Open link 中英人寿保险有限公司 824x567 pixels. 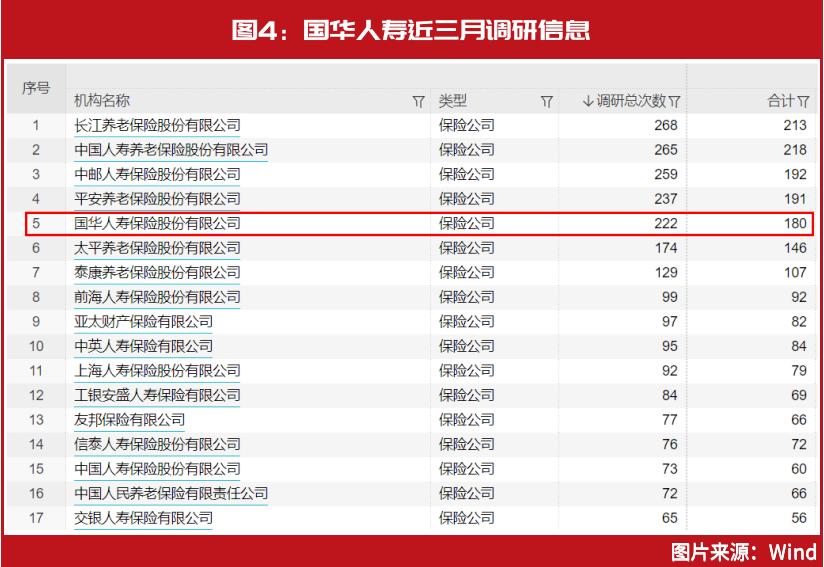pyautogui.click(x=143, y=346)
